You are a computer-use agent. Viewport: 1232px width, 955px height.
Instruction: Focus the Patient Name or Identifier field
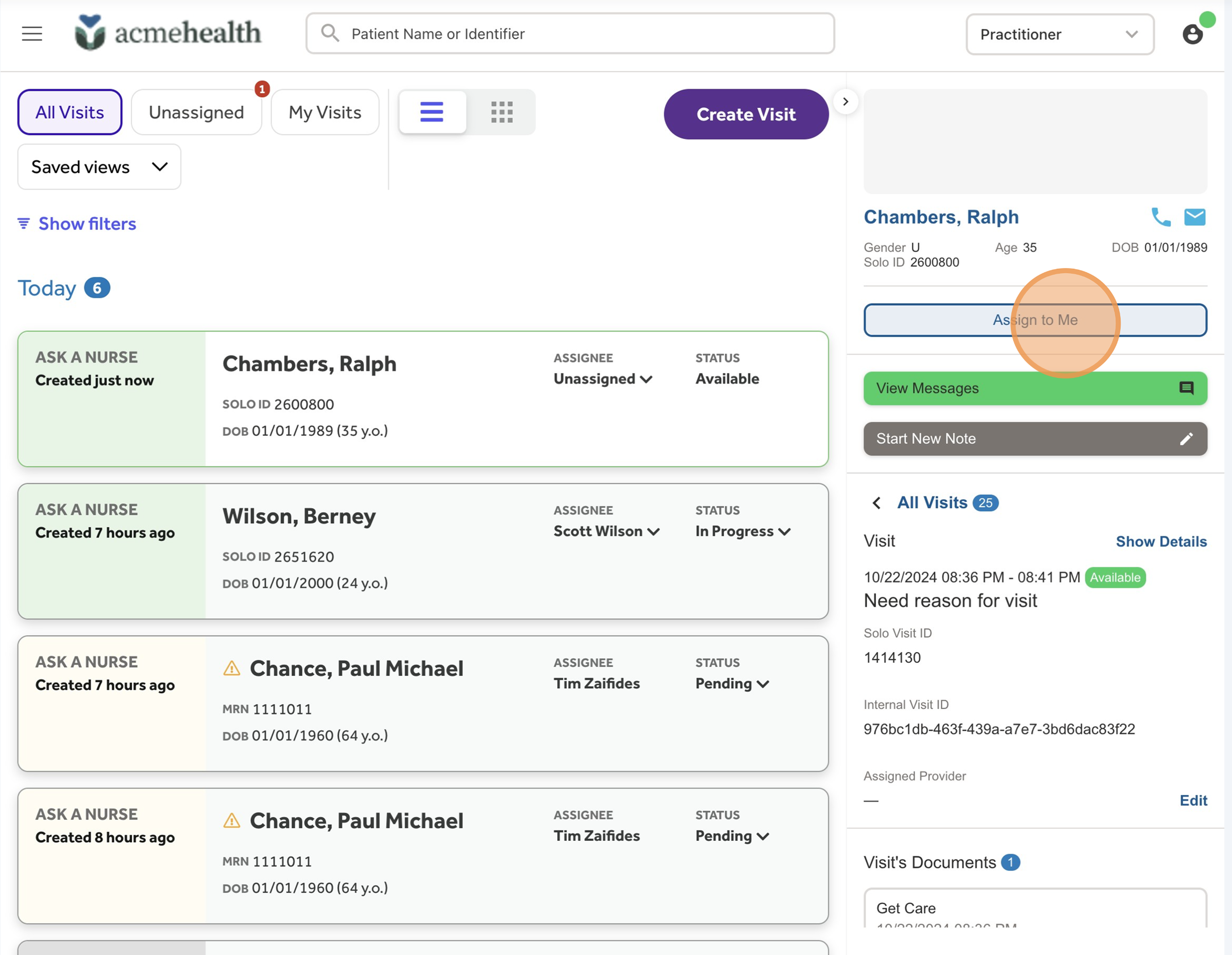coord(570,33)
